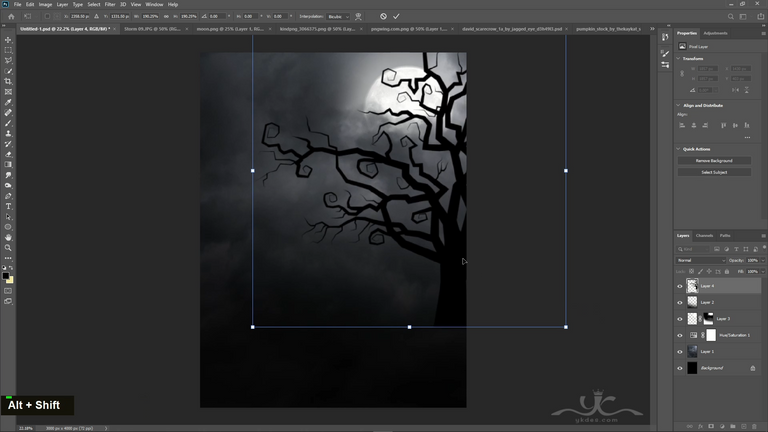The image size is (768, 432).
Task: Switch to warp mode icon
Action: click(359, 16)
